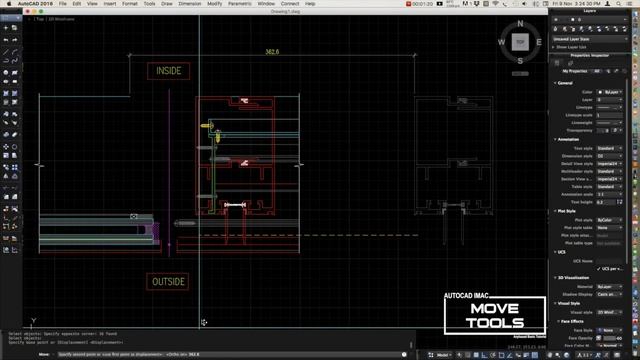This screenshot has width=640, height=360.
Task: Click the S compass letter on ViewCube
Action: click(x=520, y=61)
